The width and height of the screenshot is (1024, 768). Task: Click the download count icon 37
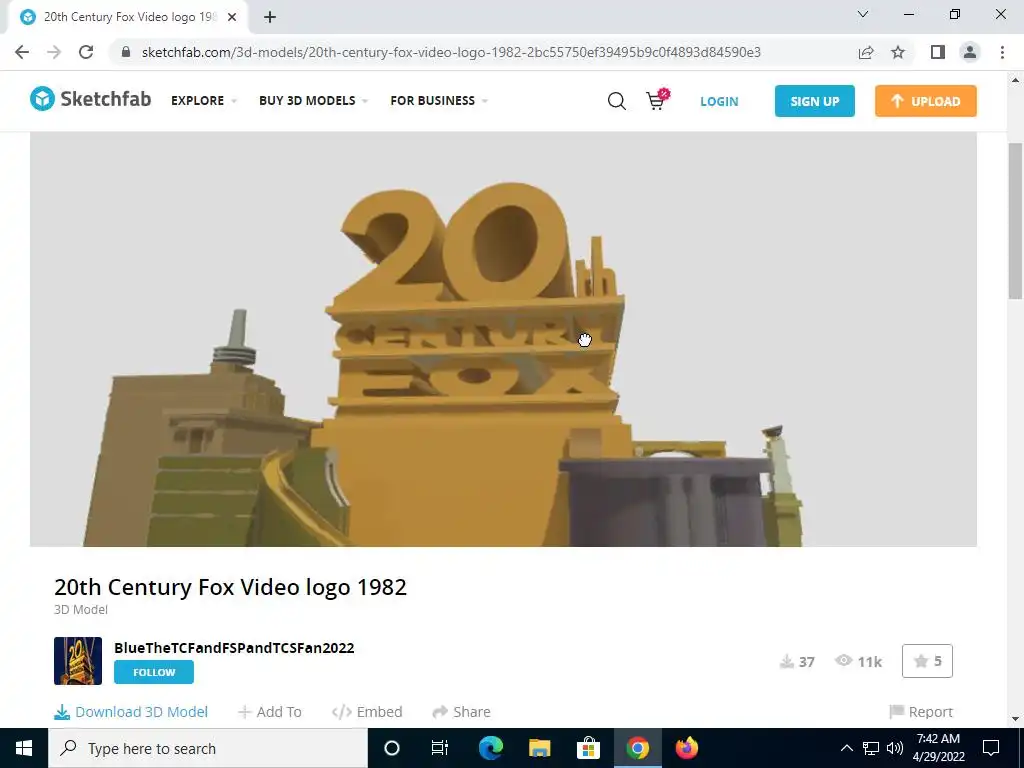click(786, 662)
